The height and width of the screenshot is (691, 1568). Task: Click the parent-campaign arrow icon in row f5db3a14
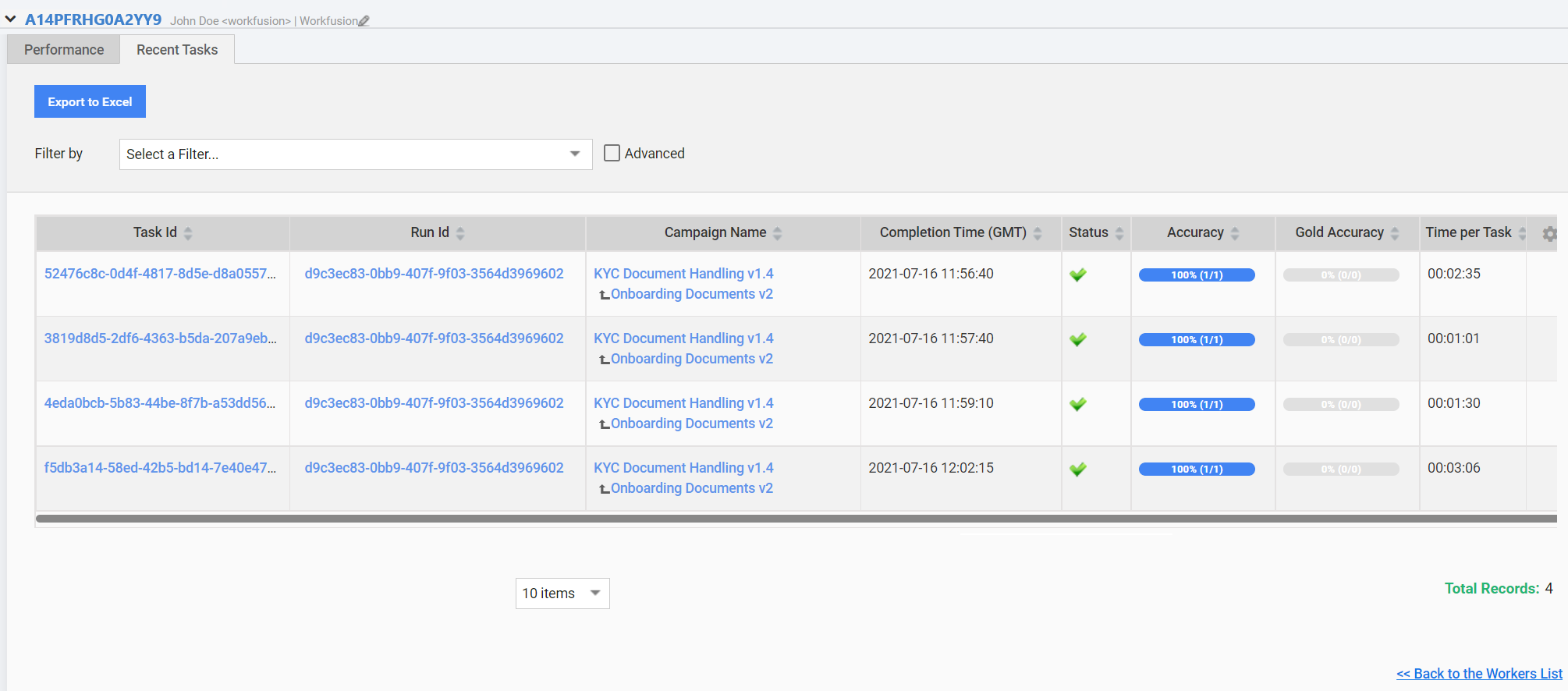(x=604, y=489)
